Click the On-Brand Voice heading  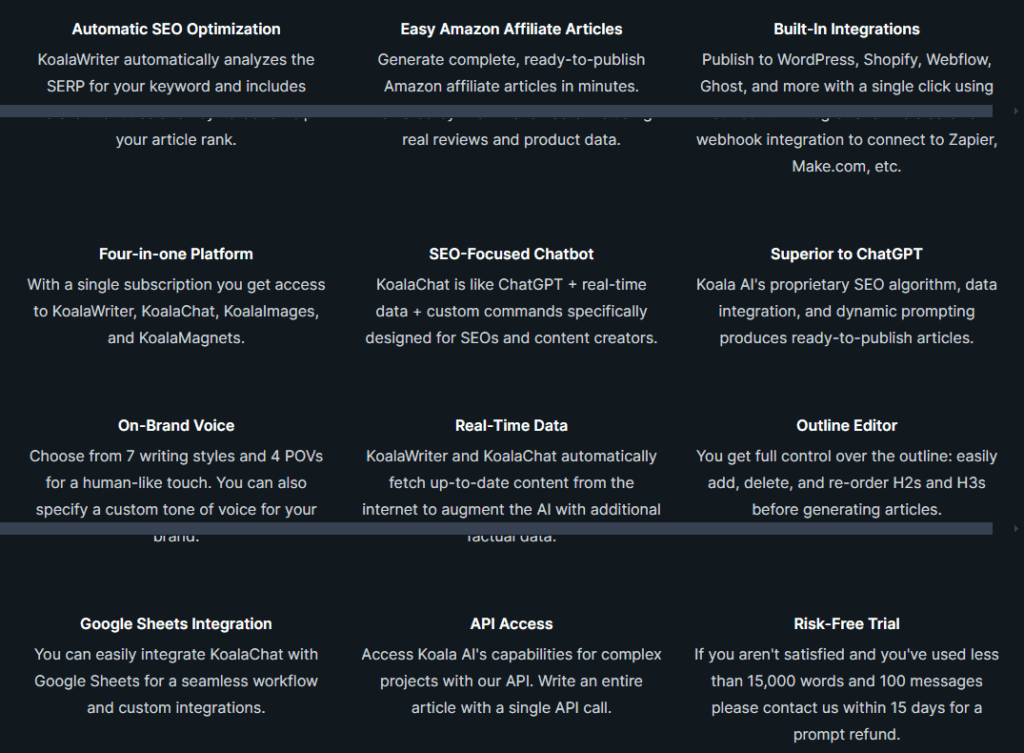(176, 426)
